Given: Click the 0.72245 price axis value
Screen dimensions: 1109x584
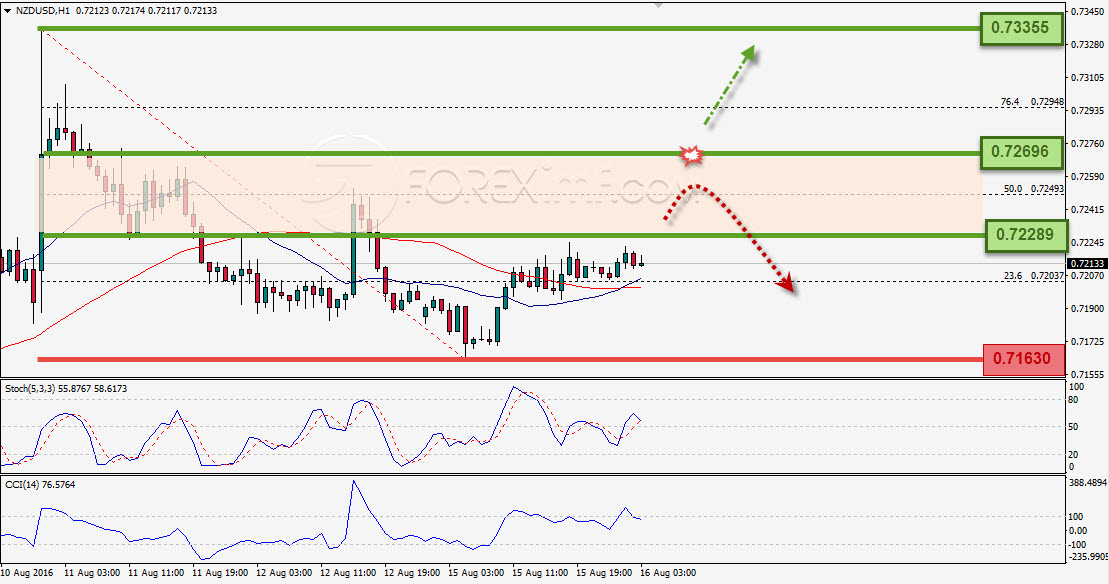Looking at the screenshot, I should [x=1088, y=243].
